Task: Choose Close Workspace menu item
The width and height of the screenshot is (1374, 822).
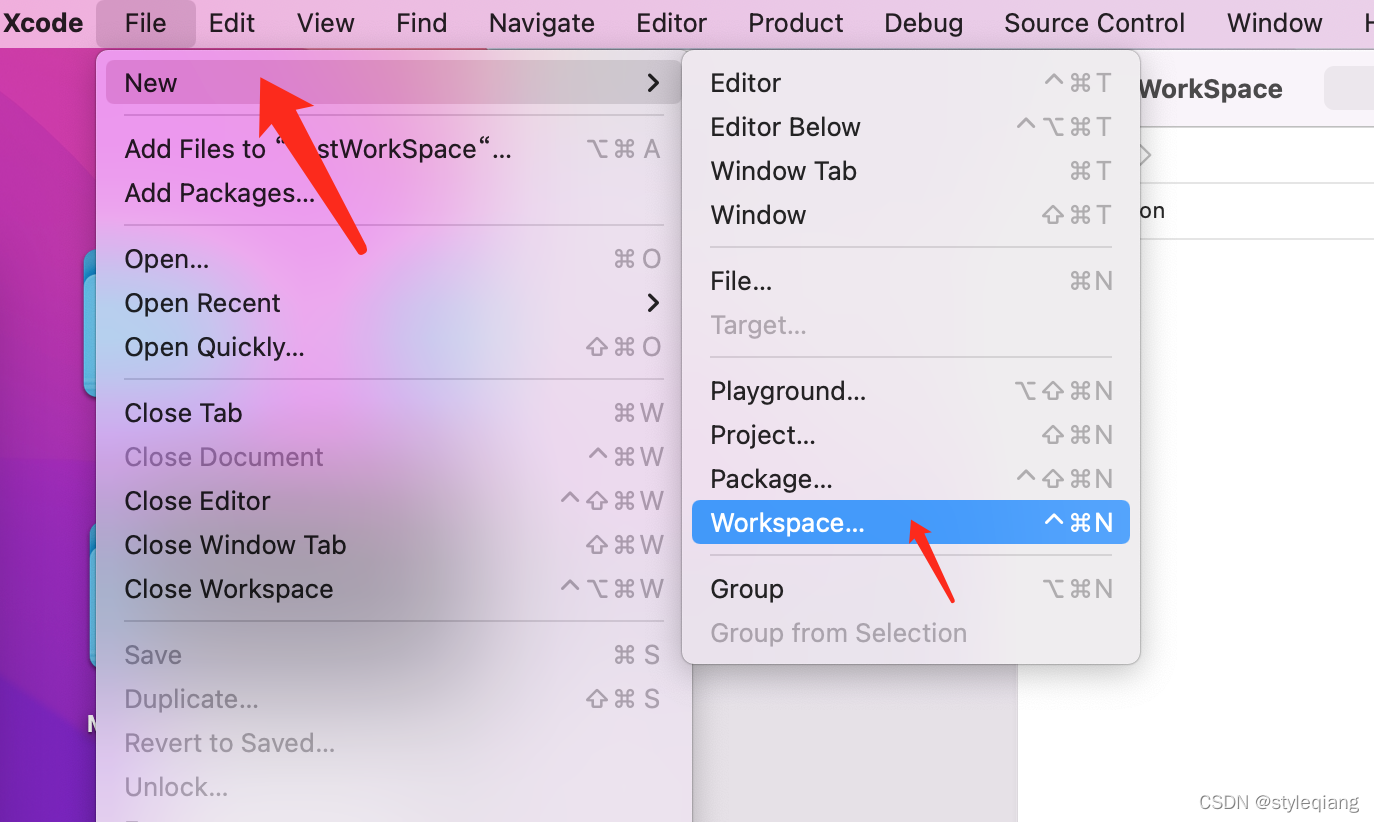Action: point(393,589)
